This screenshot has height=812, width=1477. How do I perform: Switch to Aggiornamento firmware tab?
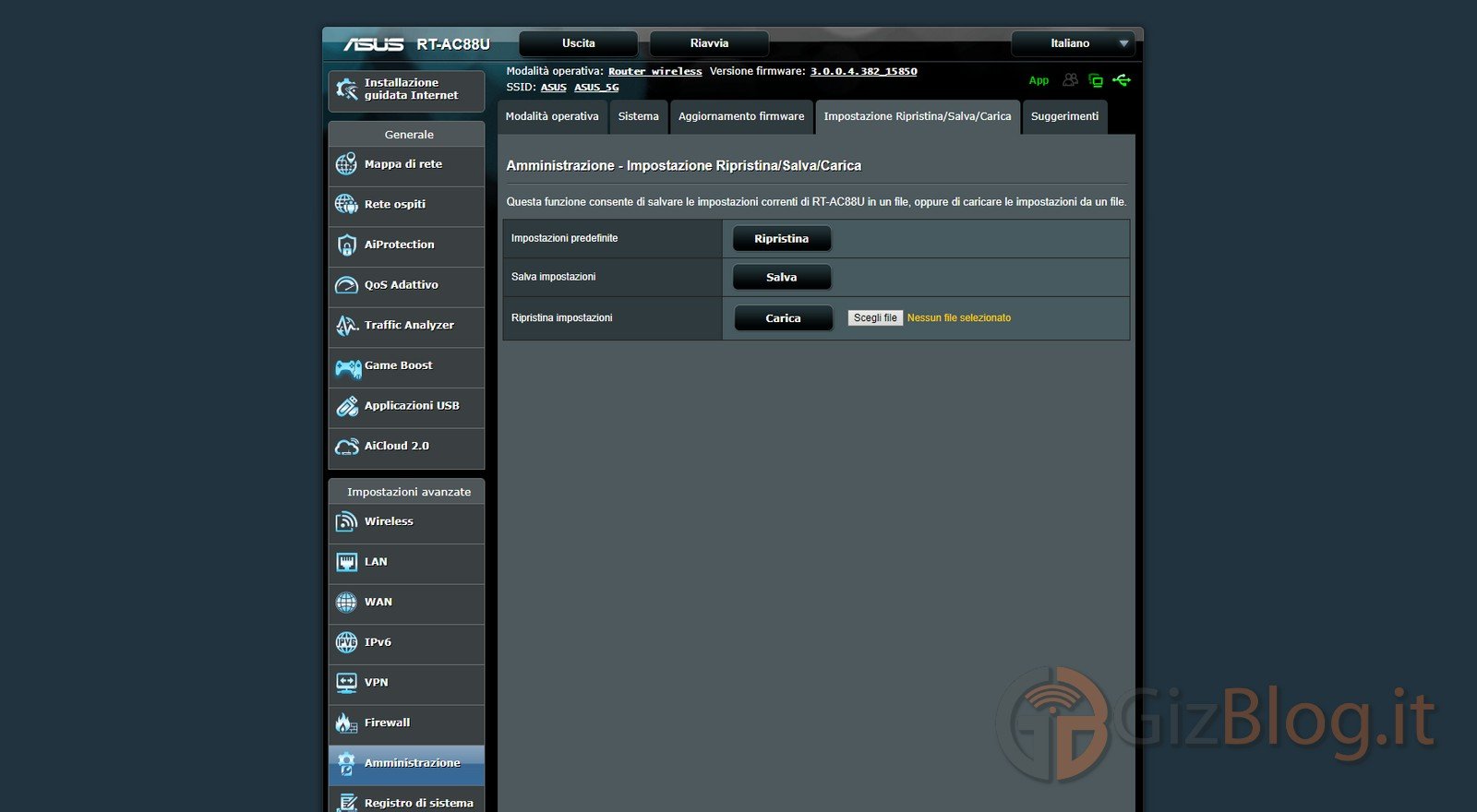(741, 116)
